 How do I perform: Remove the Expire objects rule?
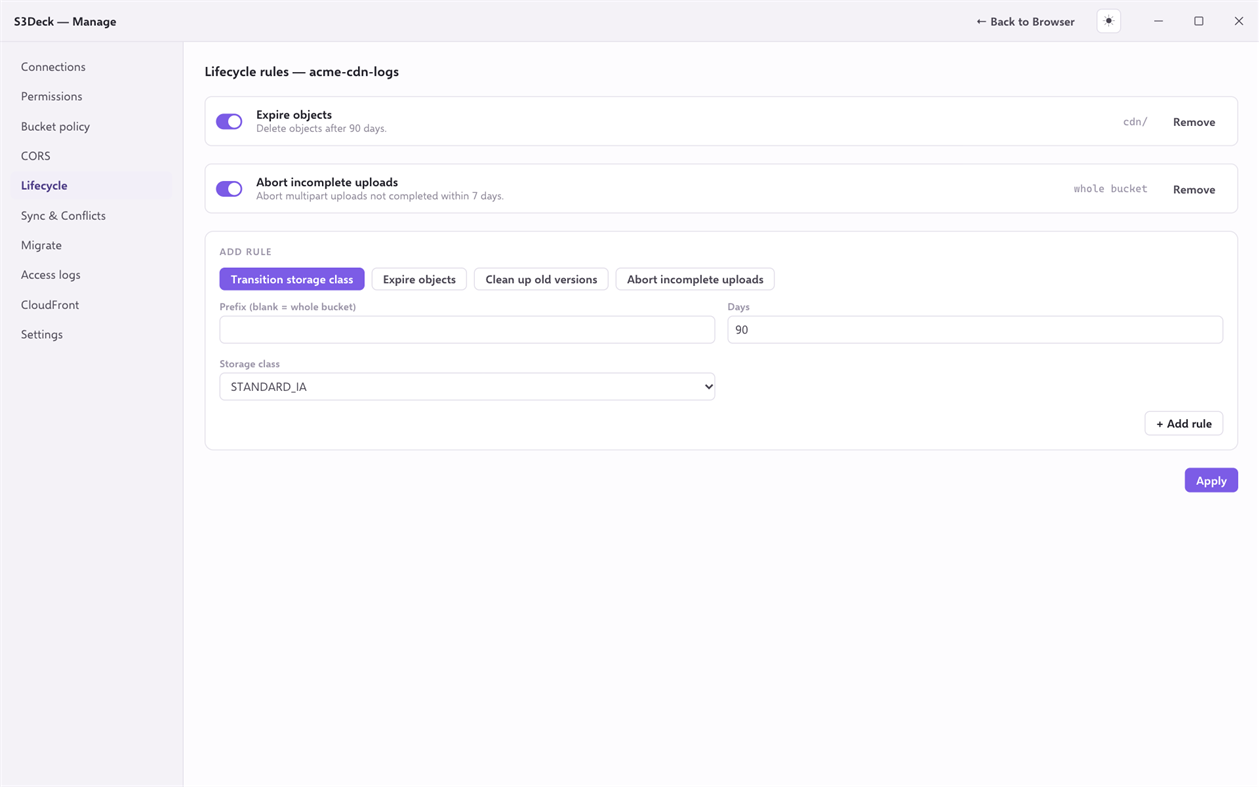pos(1194,122)
